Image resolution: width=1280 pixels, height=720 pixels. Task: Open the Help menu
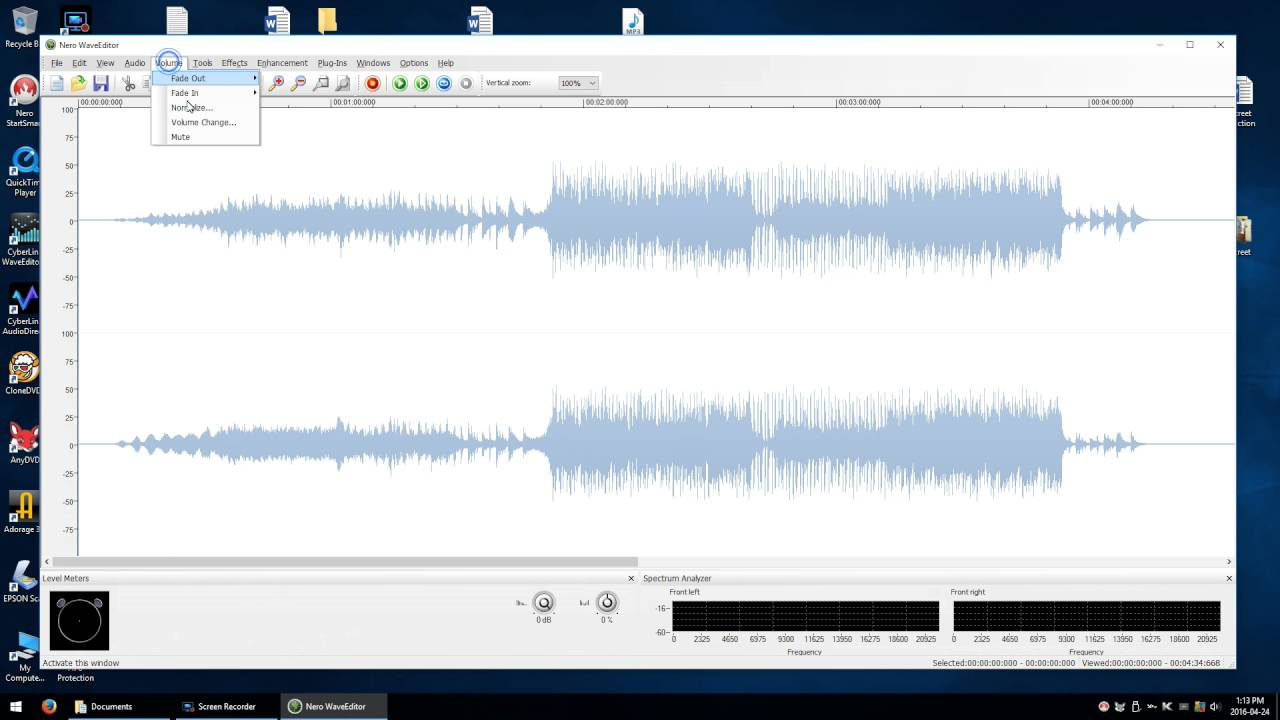(x=446, y=63)
